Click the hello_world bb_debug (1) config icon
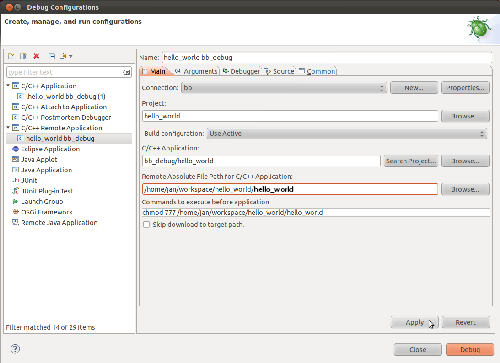Image resolution: width=500 pixels, height=363 pixels. click(20, 96)
